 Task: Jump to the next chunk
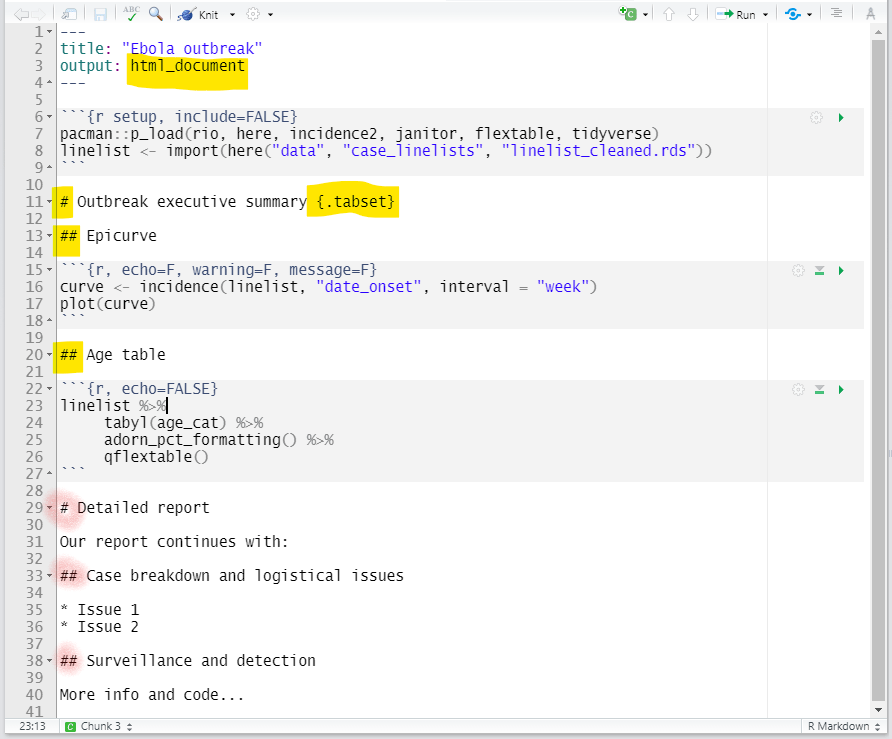[694, 14]
